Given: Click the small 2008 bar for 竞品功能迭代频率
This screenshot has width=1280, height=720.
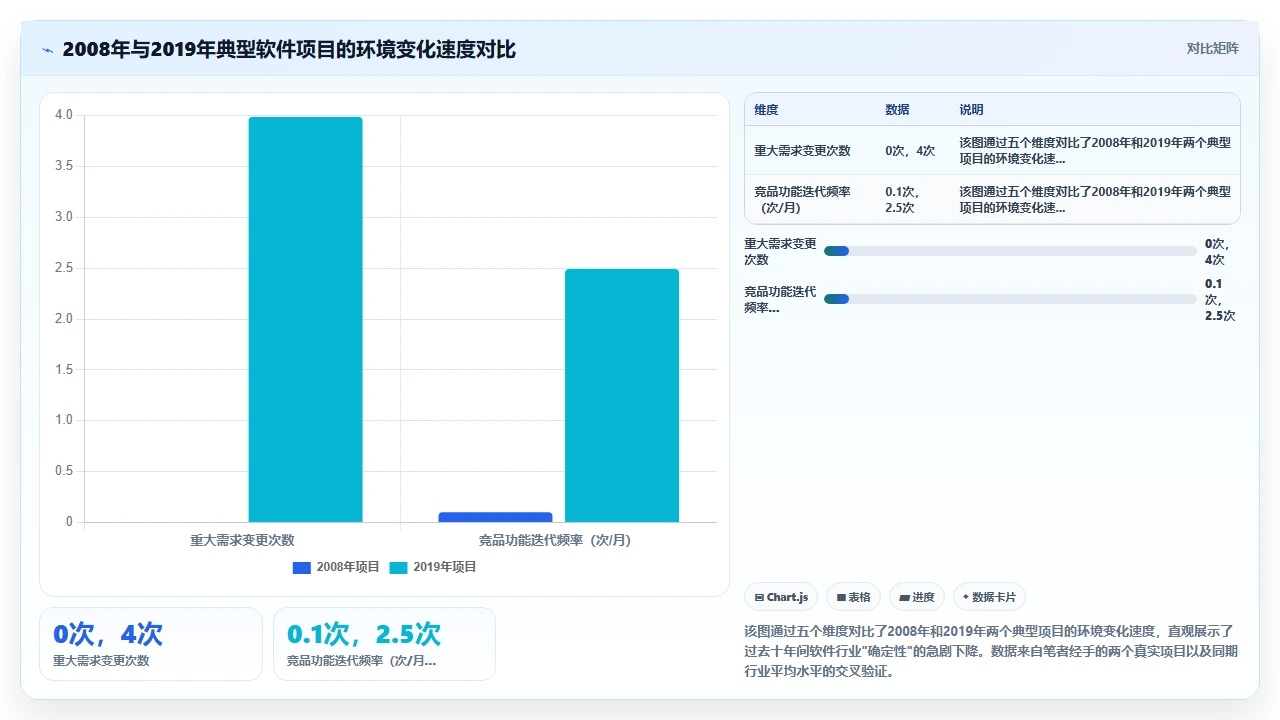Looking at the screenshot, I should pos(495,517).
